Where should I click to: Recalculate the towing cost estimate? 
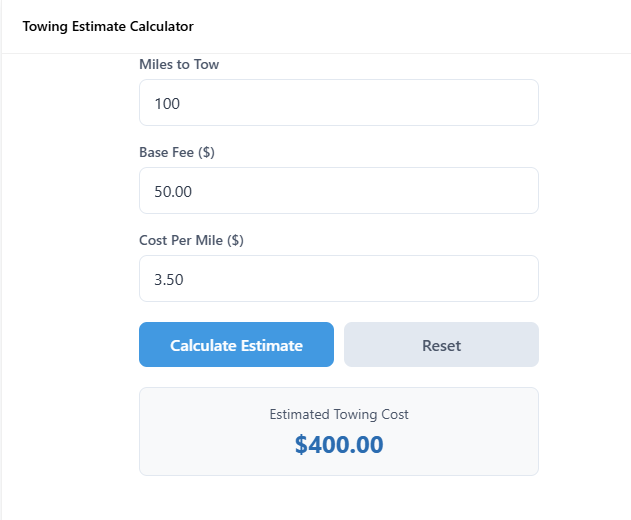[236, 345]
